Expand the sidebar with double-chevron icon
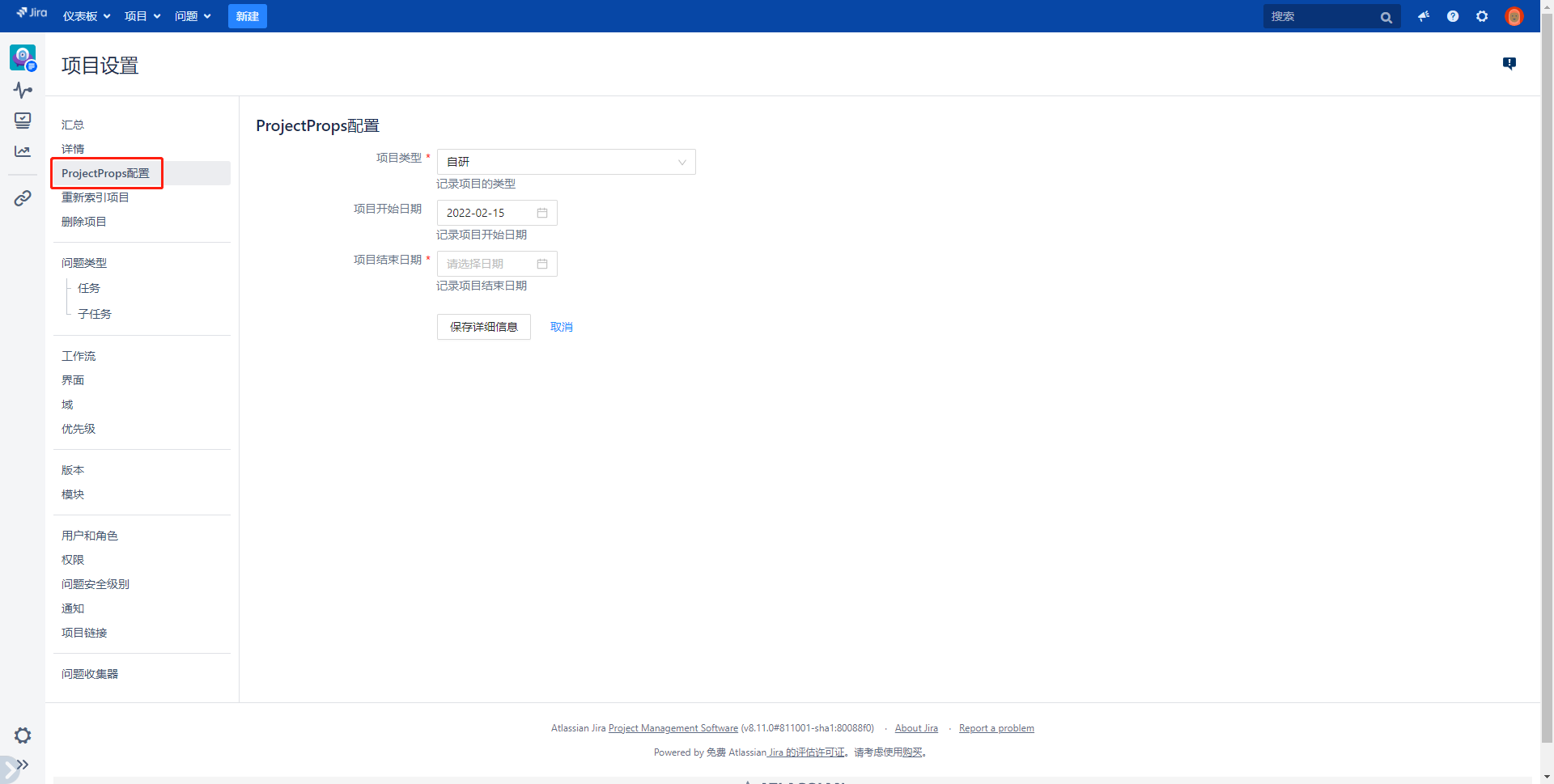1554x784 pixels. coord(23,765)
